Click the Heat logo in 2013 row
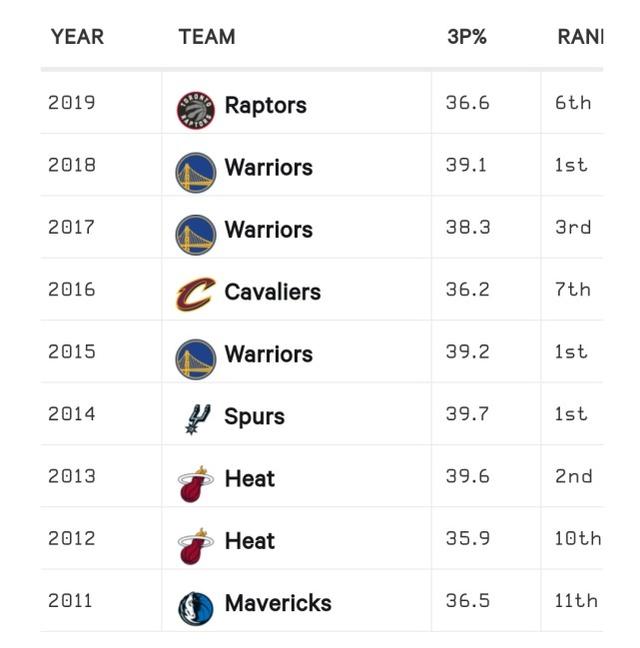 point(196,482)
